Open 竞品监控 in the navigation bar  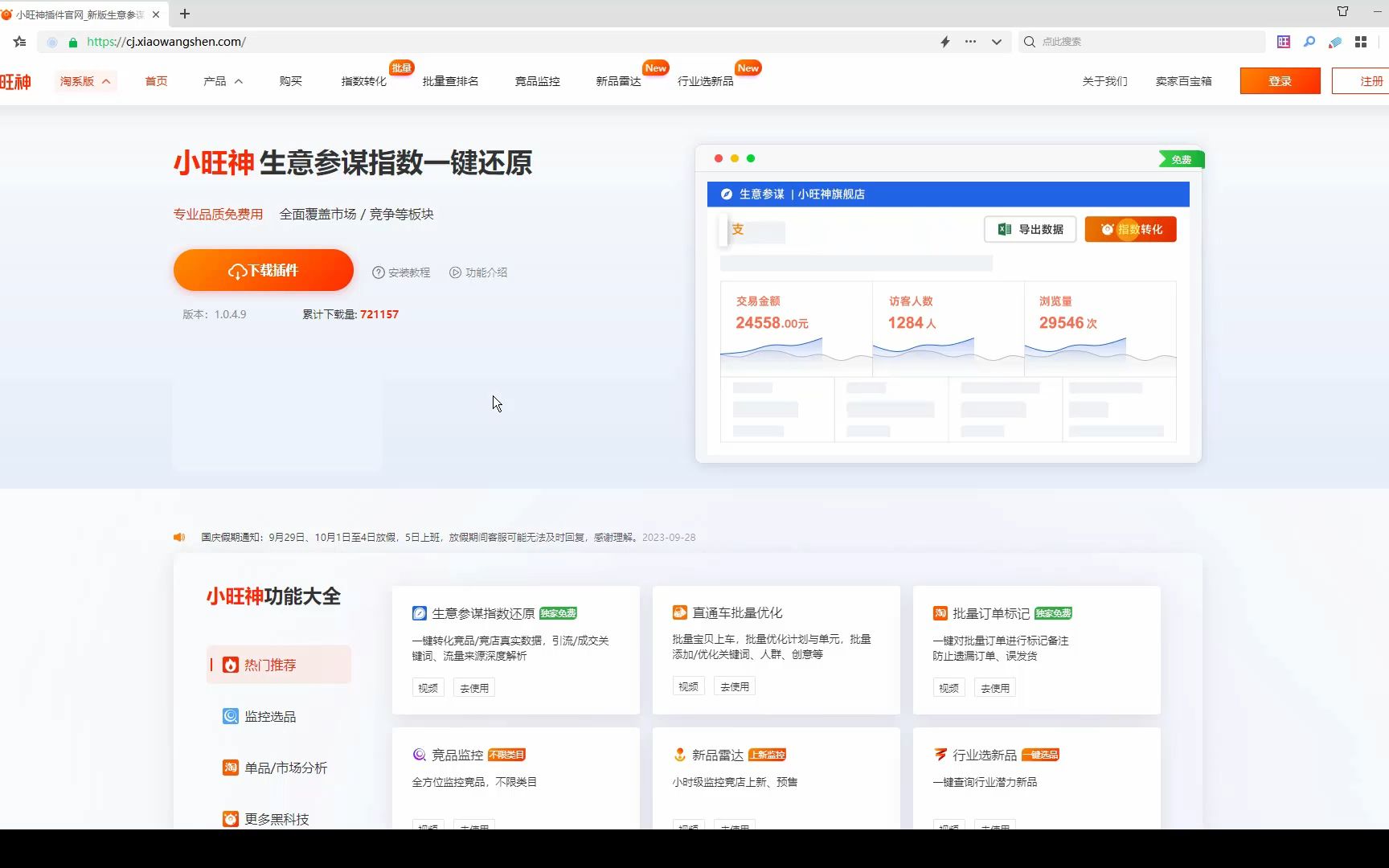tap(537, 81)
